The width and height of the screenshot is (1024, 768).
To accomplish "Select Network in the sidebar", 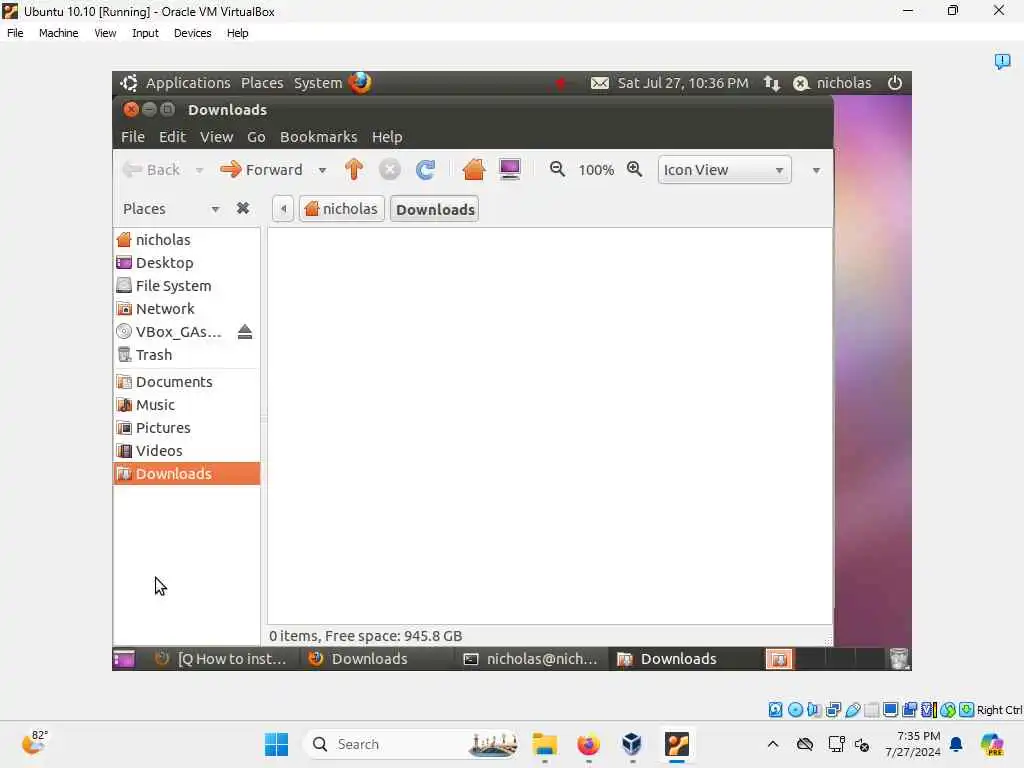I will [x=187, y=308].
